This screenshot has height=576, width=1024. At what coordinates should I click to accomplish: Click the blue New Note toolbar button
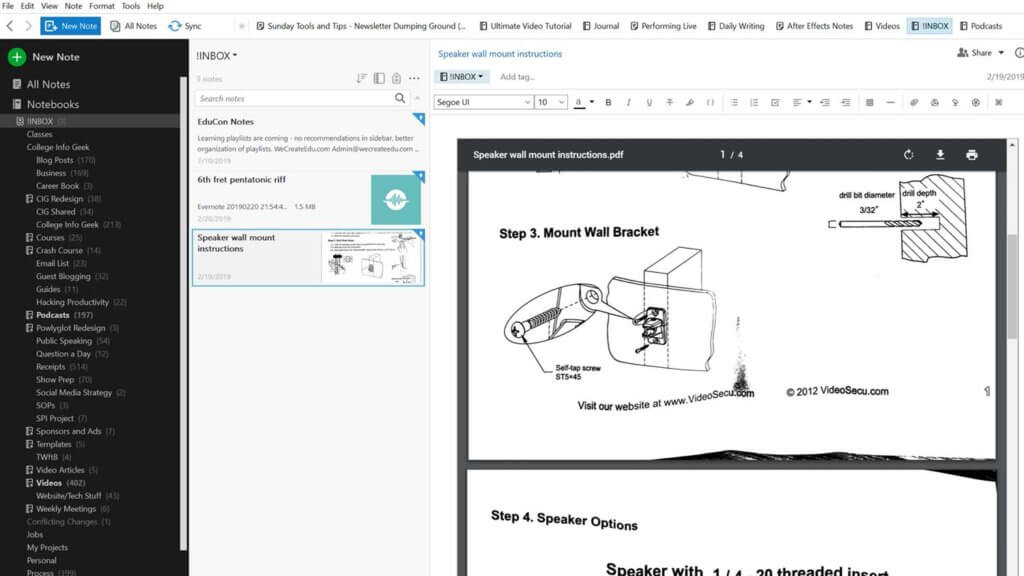(x=71, y=26)
